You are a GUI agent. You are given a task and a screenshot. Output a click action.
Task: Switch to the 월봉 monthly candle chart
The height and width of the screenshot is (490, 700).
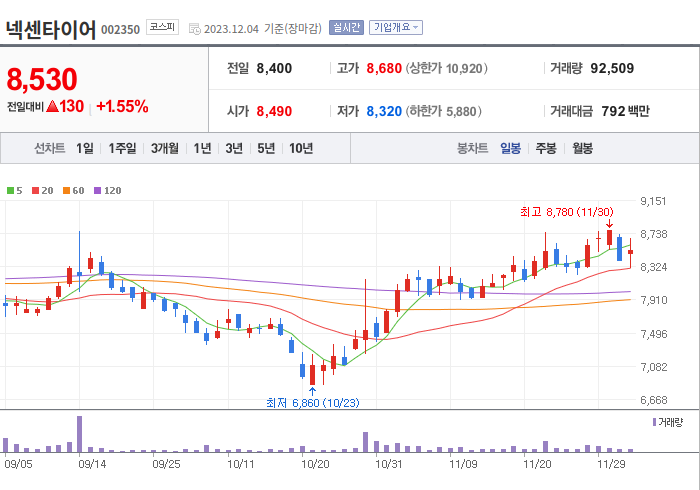(x=583, y=148)
